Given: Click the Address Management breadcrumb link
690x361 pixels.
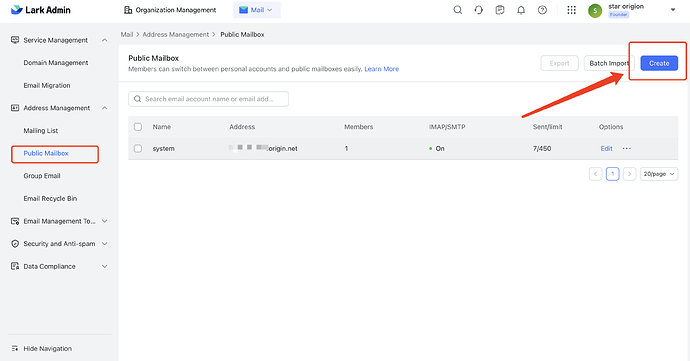Looking at the screenshot, I should 176,34.
